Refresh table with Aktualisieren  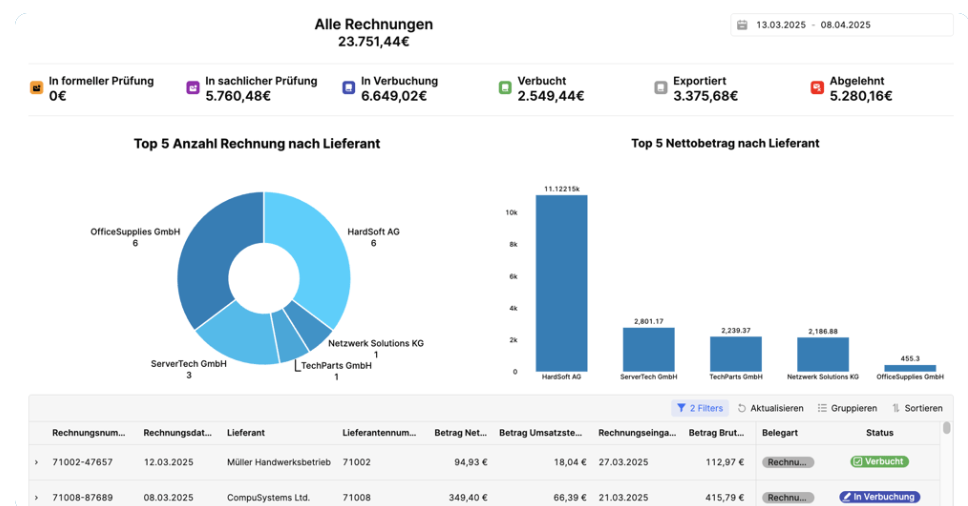[770, 408]
